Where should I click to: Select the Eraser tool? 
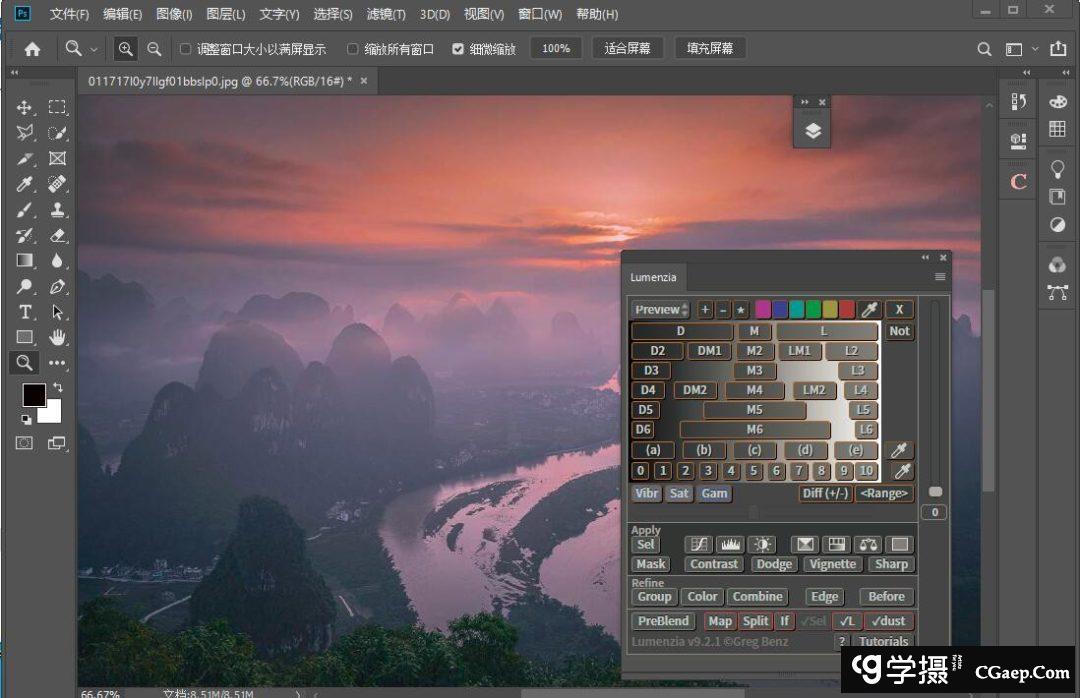[x=57, y=235]
